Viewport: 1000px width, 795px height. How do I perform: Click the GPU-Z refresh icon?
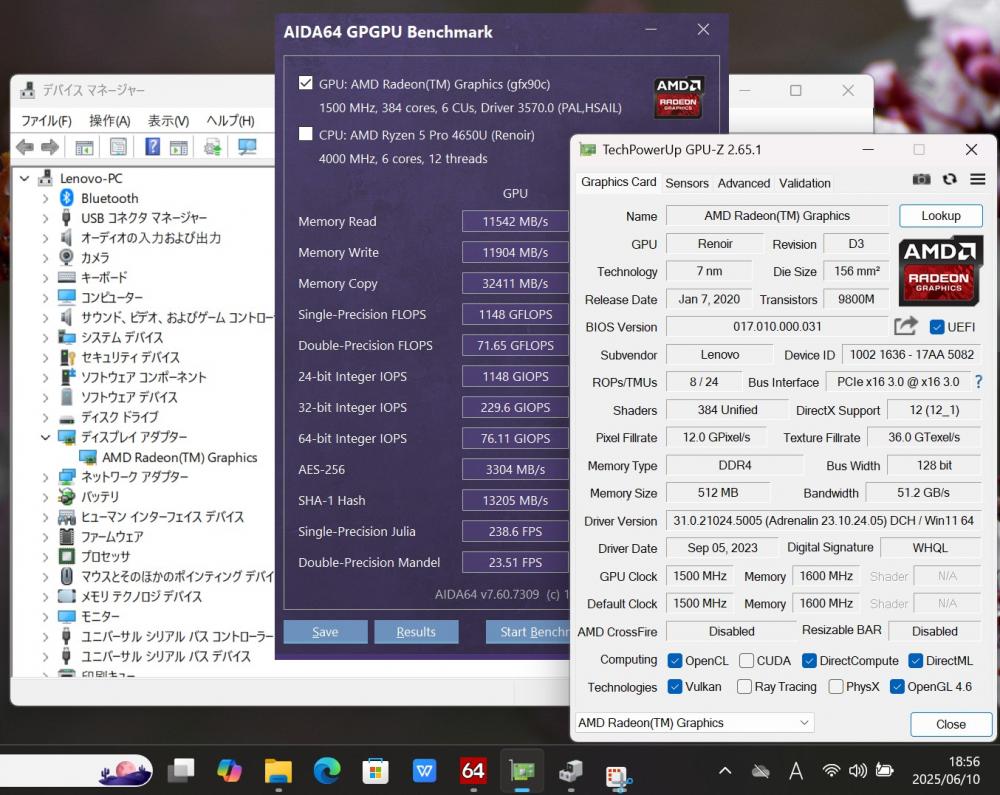(x=950, y=180)
